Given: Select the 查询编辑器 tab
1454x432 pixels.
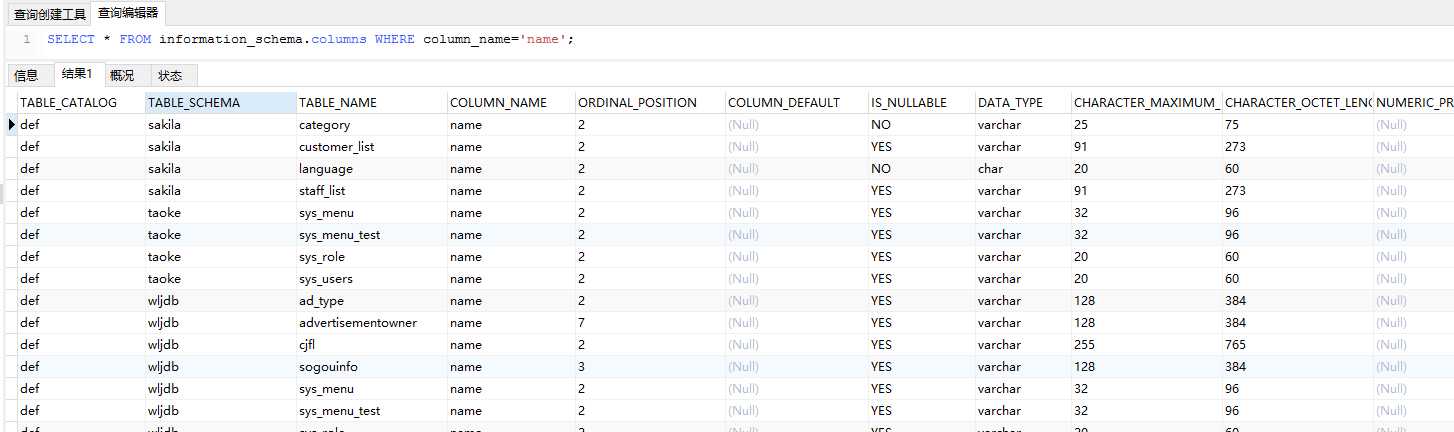Looking at the screenshot, I should 128,13.
